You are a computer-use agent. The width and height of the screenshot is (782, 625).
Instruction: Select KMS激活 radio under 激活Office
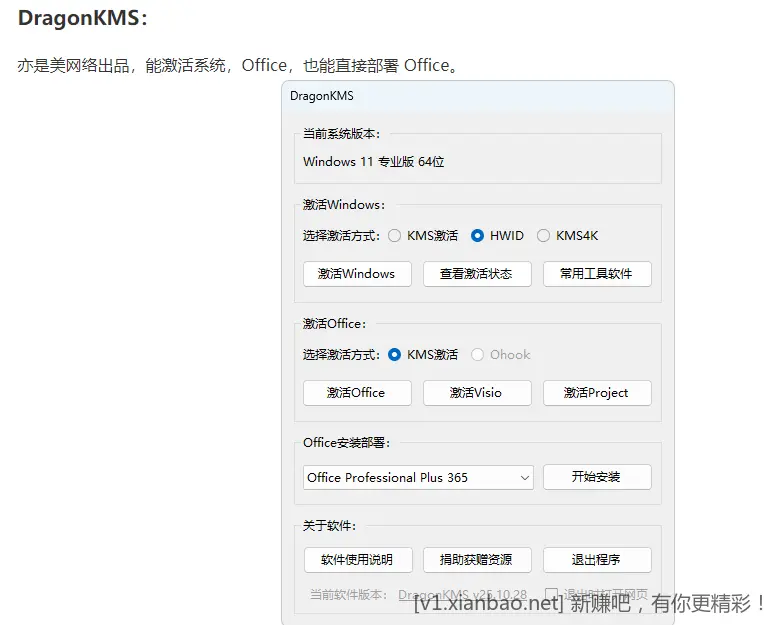click(x=395, y=355)
